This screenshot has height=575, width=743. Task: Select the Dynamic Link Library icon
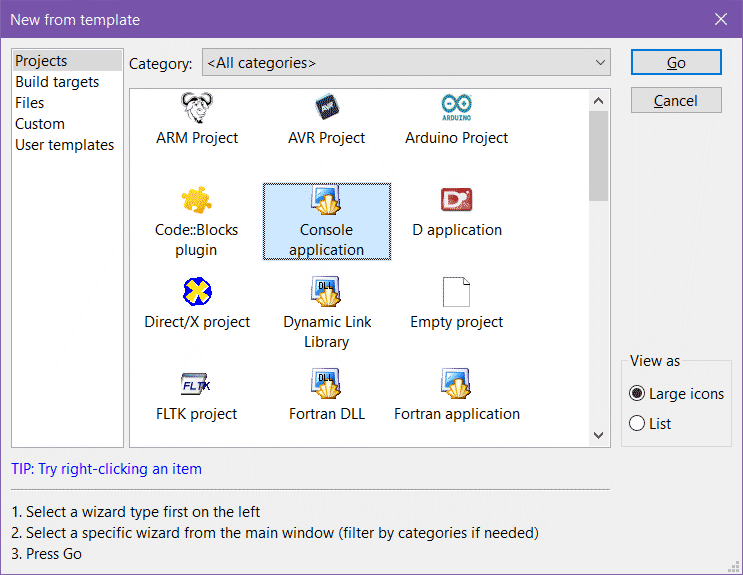point(327,292)
